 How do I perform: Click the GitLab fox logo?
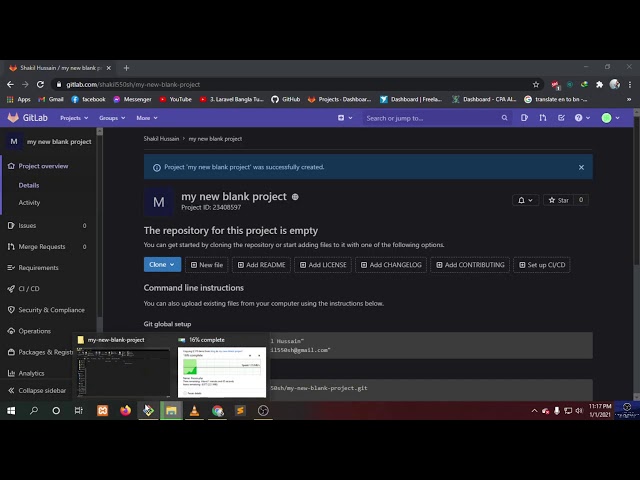pyautogui.click(x=13, y=118)
